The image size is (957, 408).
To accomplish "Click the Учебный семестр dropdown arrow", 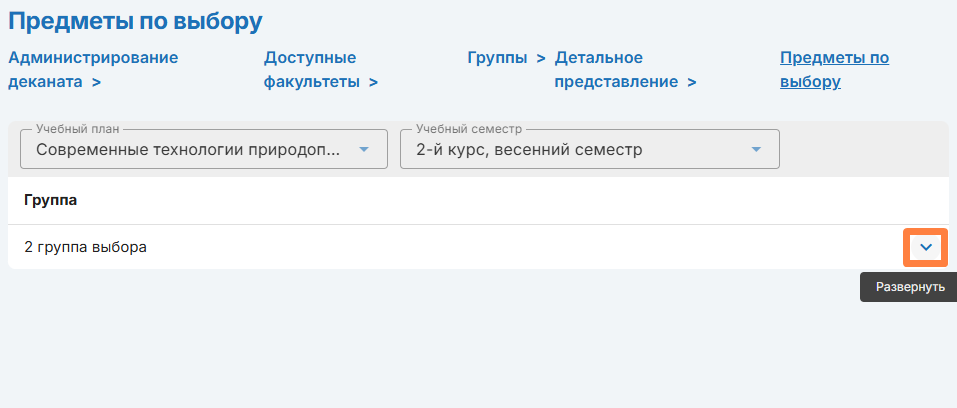I will (x=756, y=150).
